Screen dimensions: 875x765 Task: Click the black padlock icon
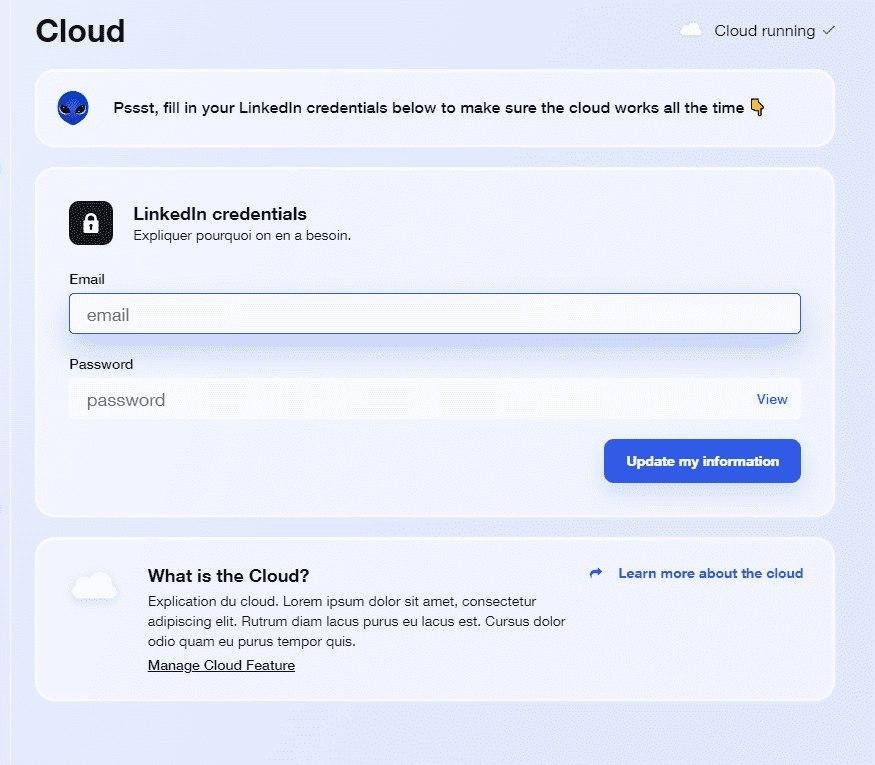[91, 223]
